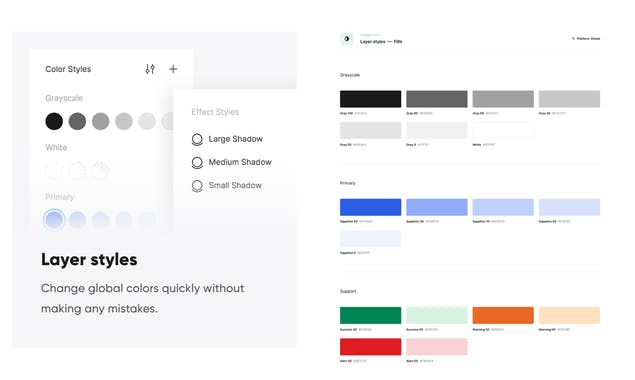Add a new color style with plus icon
The height and width of the screenshot is (380, 635).
[x=173, y=69]
